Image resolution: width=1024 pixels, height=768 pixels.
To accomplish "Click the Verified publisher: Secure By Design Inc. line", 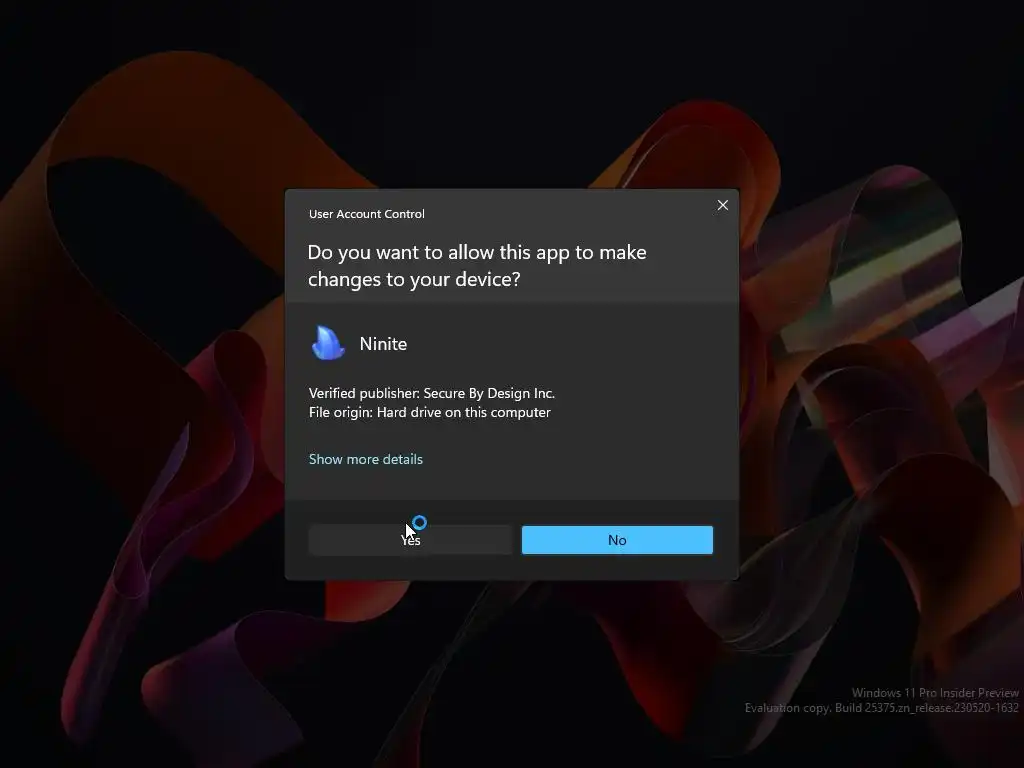I will 432,393.
